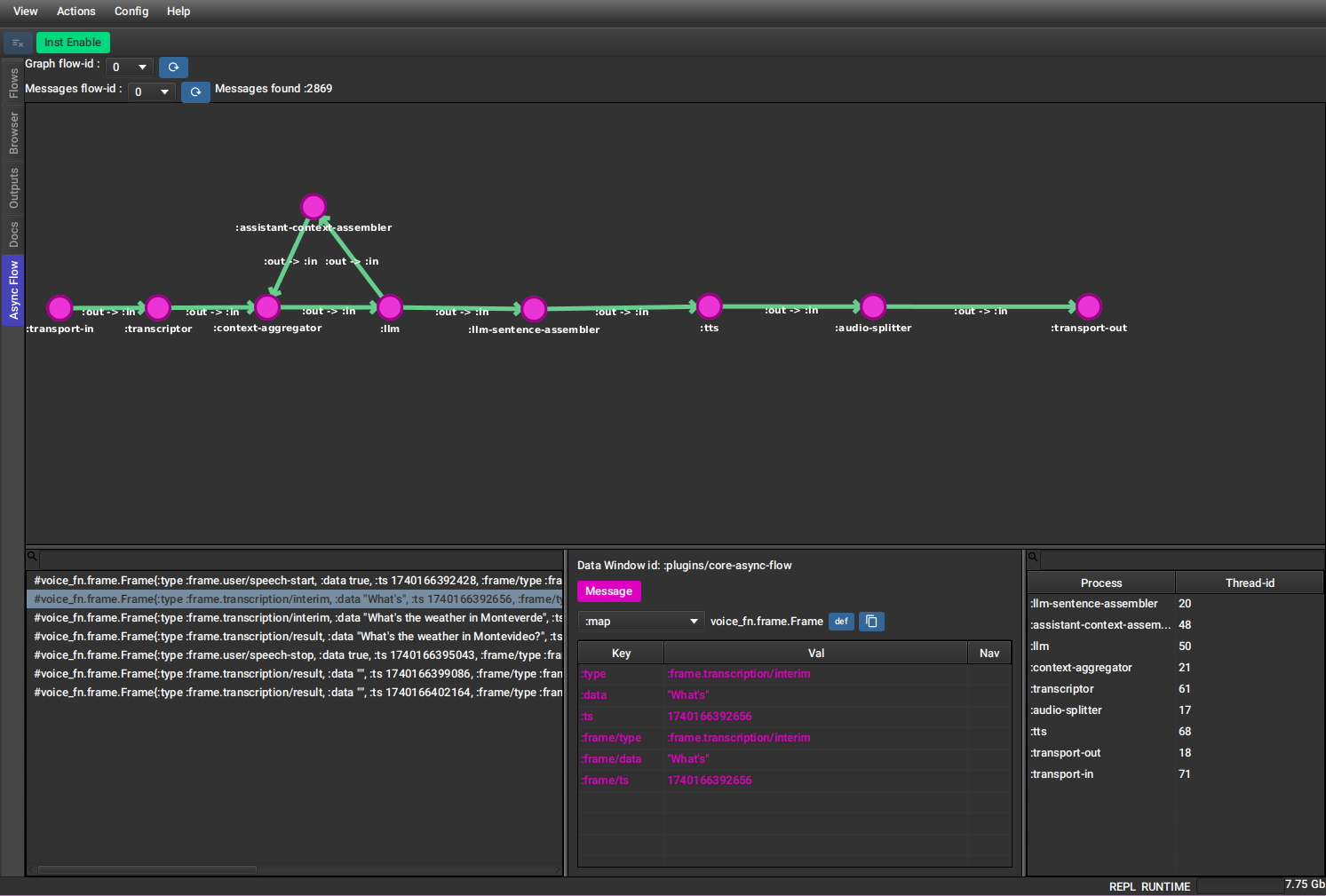The width and height of the screenshot is (1326, 896).
Task: Sort by the Process column header
Action: [1101, 583]
